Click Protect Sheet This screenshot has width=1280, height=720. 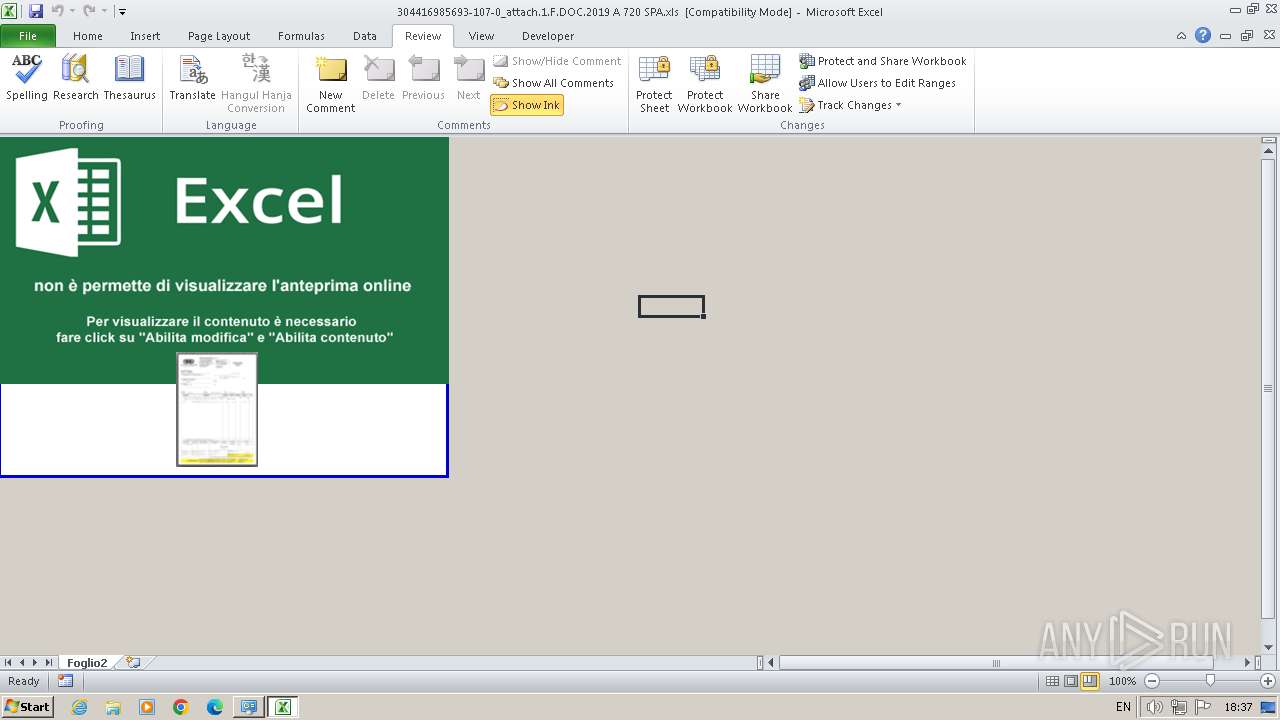pos(654,84)
